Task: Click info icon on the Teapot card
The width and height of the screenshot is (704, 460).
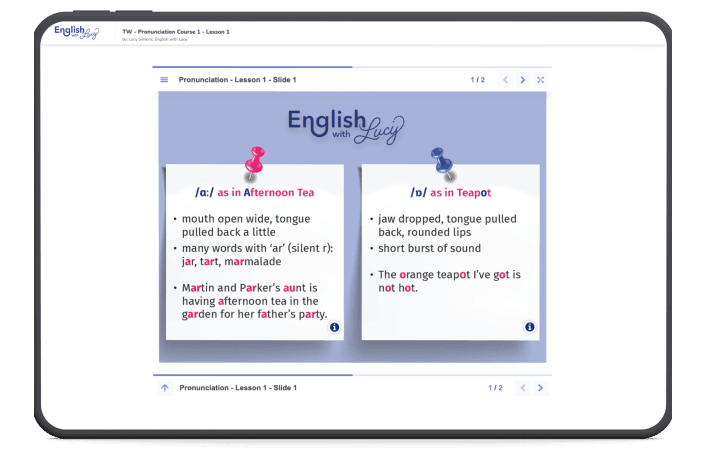Action: (529, 327)
